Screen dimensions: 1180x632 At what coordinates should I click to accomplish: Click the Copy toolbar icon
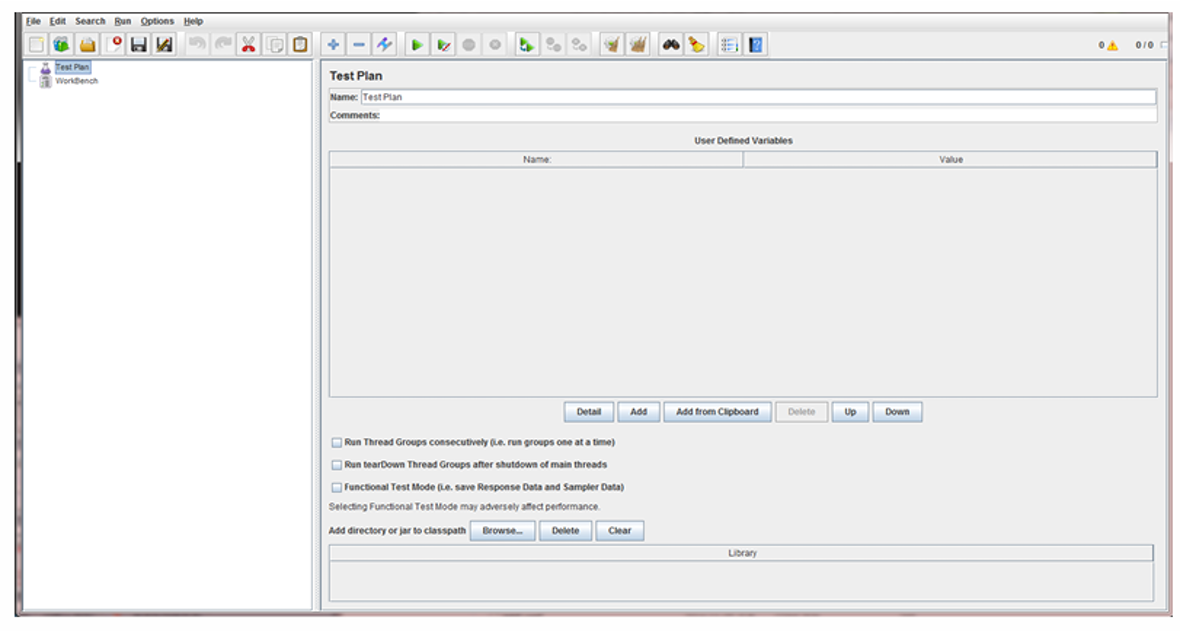[275, 45]
